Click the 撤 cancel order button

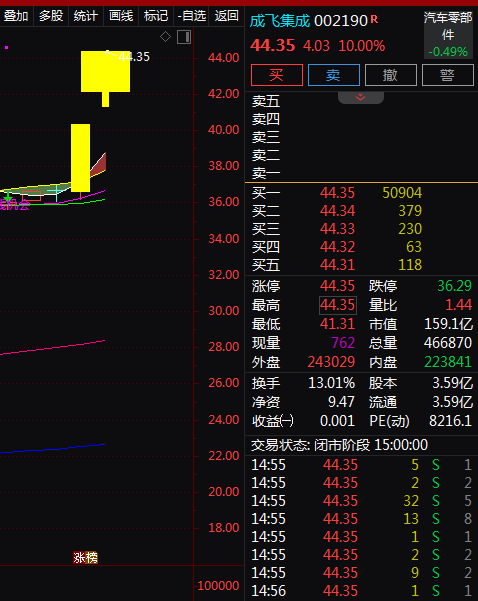point(391,75)
